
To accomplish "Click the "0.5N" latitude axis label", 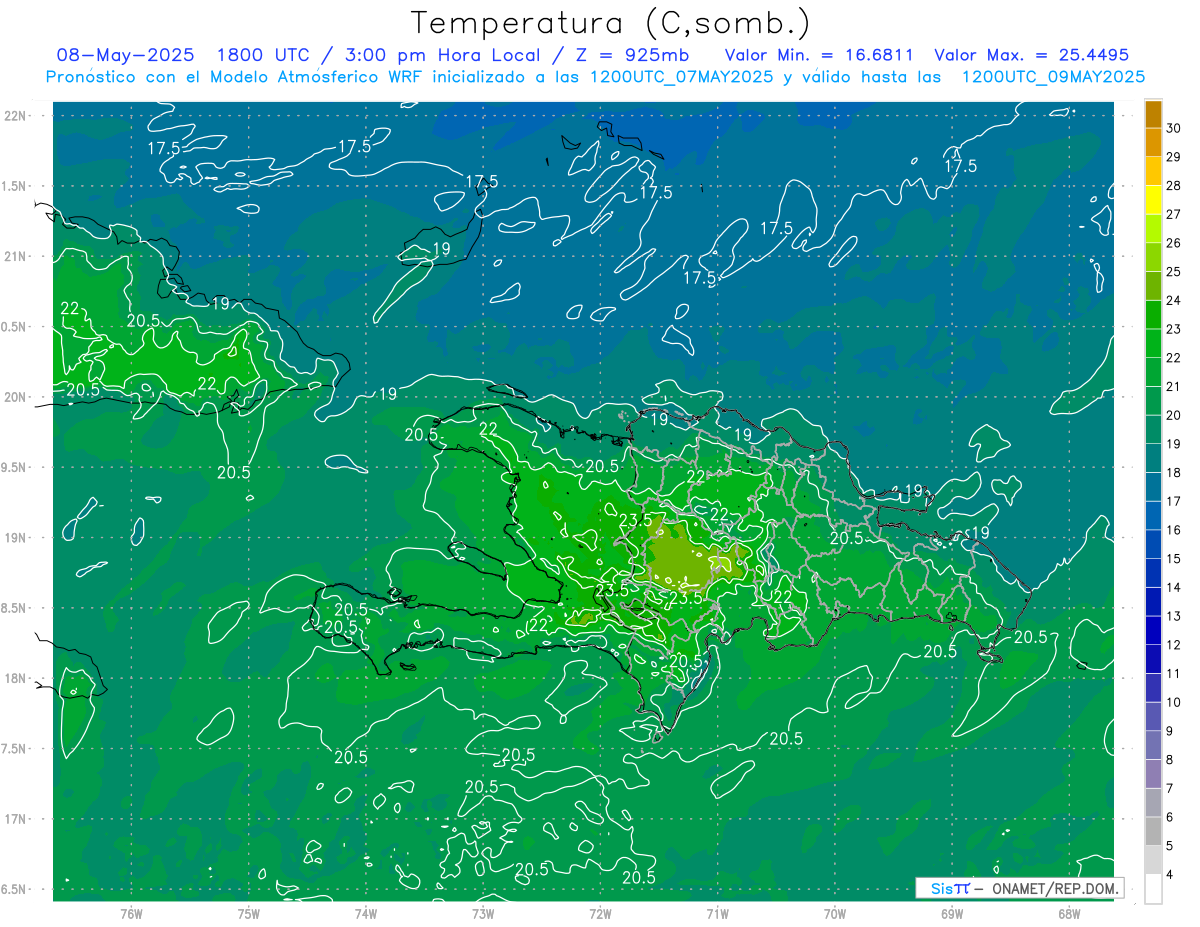I will click(x=15, y=328).
